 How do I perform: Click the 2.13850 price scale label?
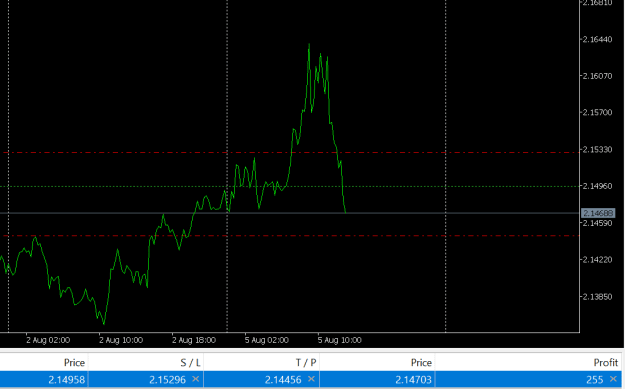coord(597,297)
